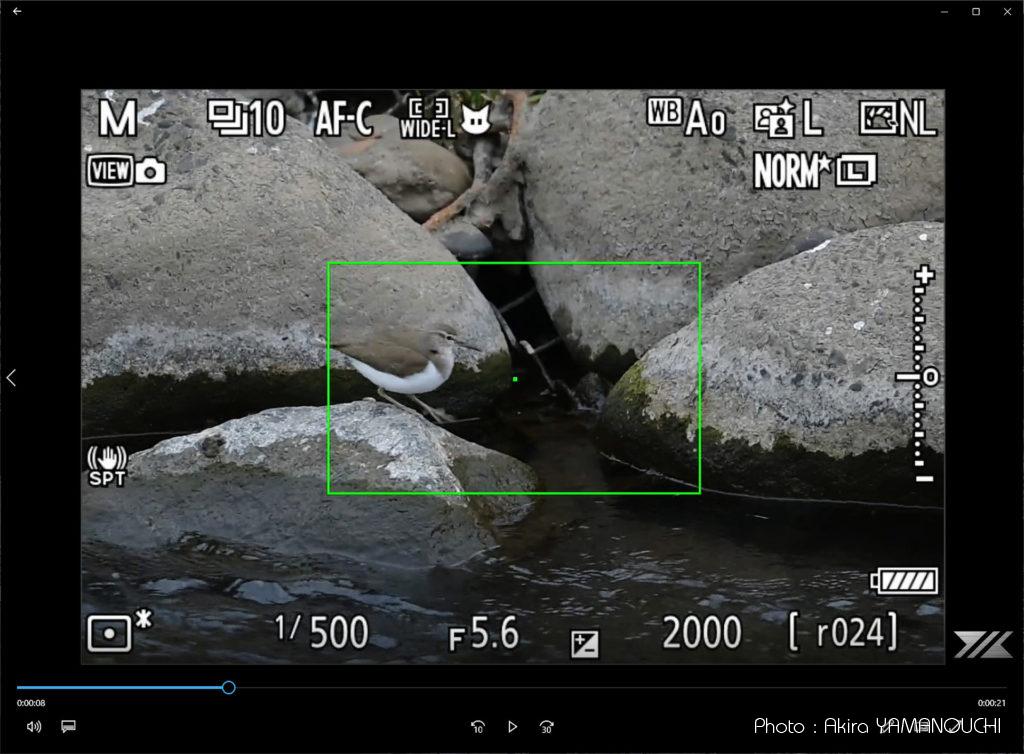Skip back 10 seconds
This screenshot has width=1024, height=754.
[x=478, y=727]
